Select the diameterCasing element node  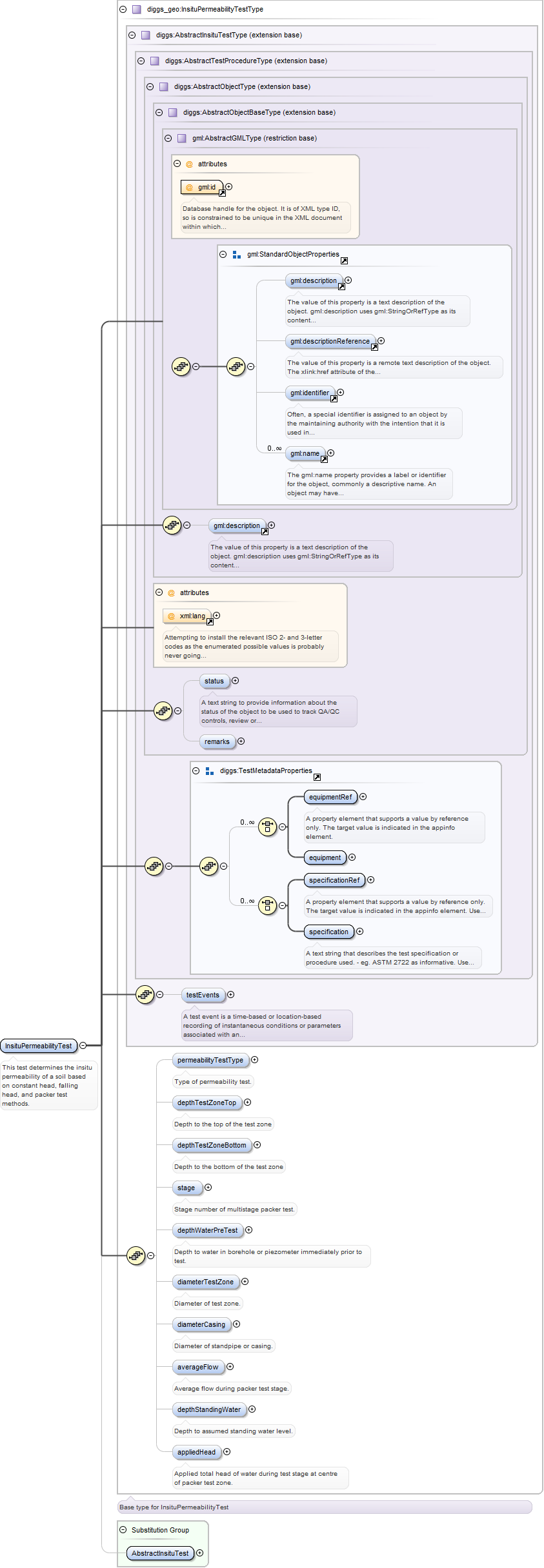click(x=201, y=1324)
